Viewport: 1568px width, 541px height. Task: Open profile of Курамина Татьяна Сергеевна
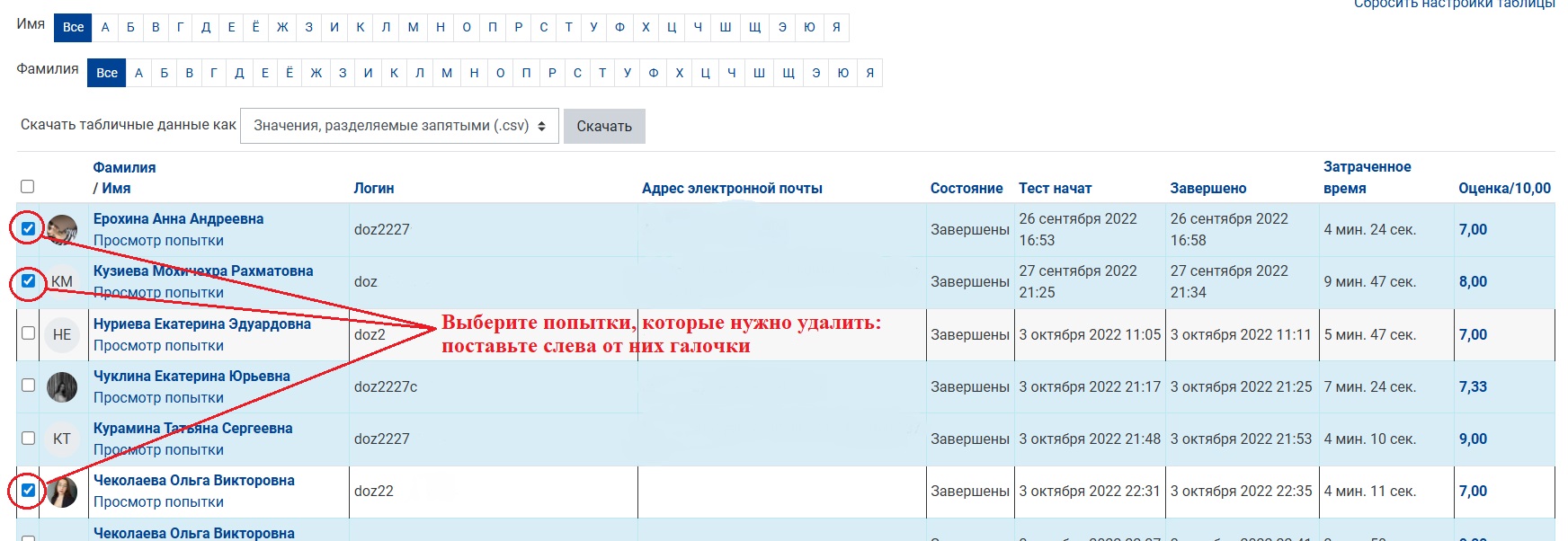(193, 428)
